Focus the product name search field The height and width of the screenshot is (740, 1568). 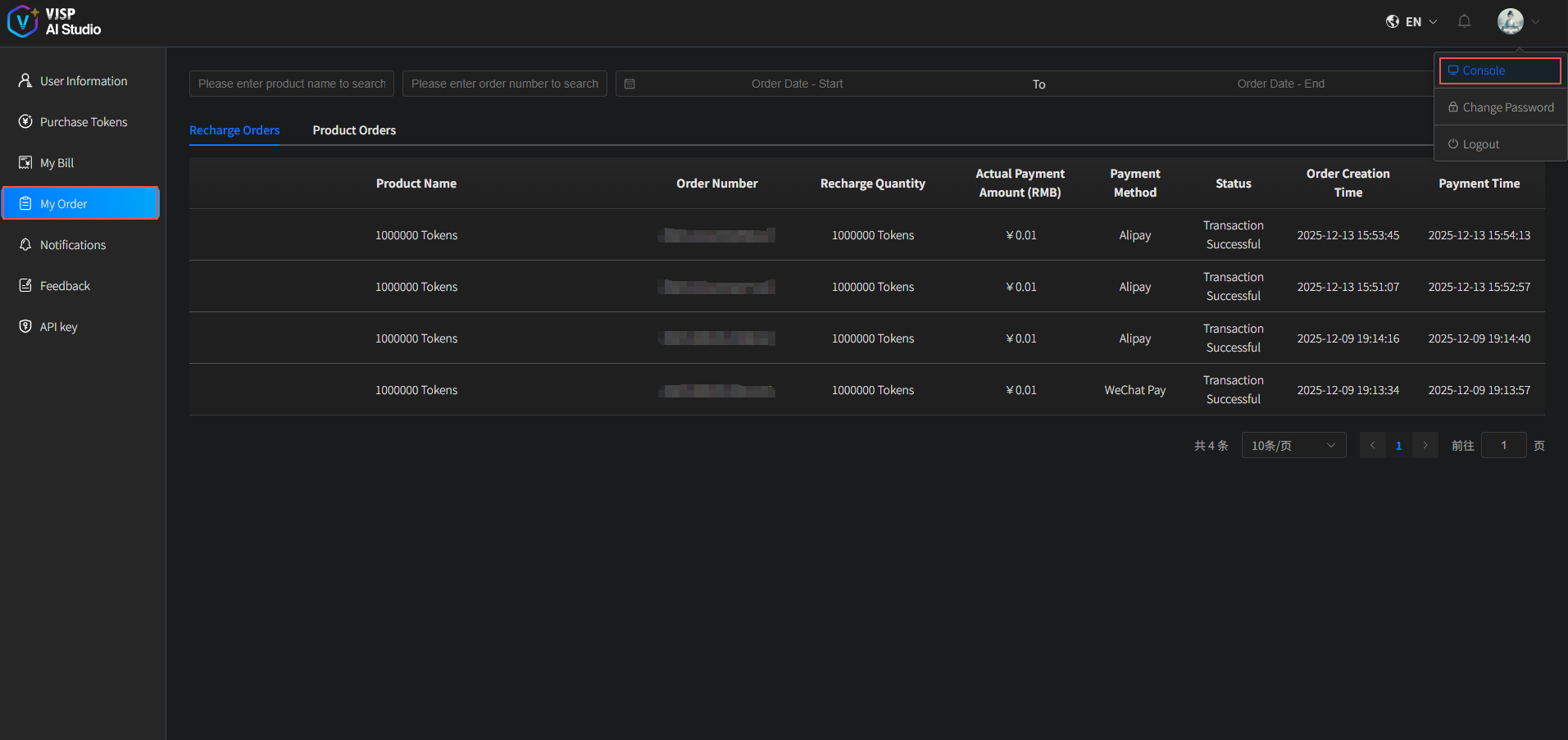coord(291,84)
